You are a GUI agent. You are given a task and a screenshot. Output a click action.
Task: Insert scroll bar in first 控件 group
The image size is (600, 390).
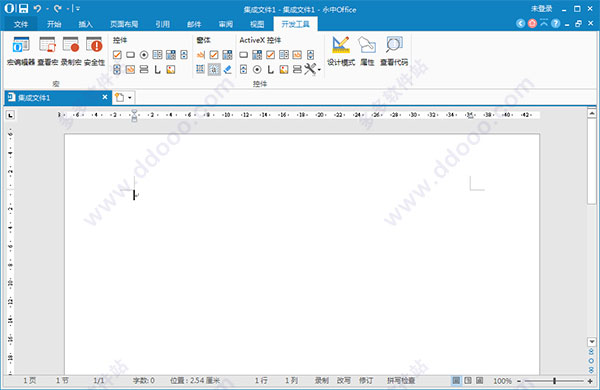pos(184,55)
